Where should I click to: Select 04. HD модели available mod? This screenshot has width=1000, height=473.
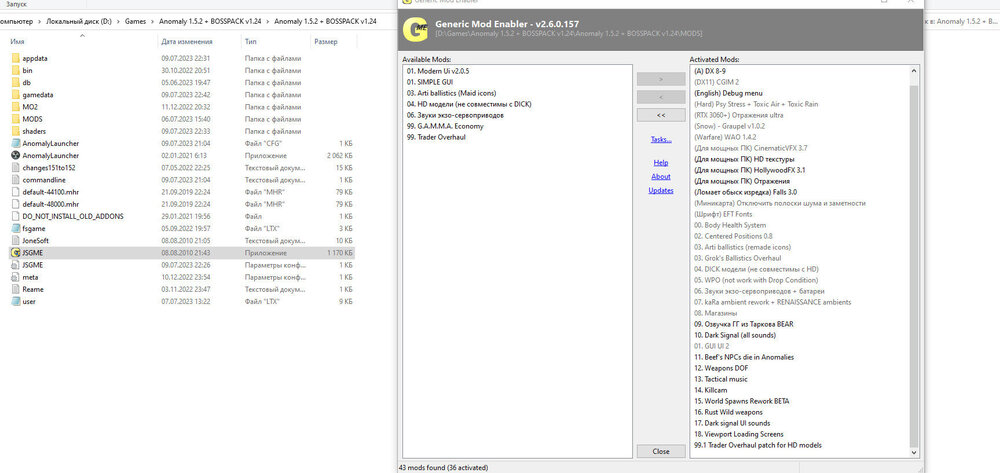pyautogui.click(x=469, y=104)
